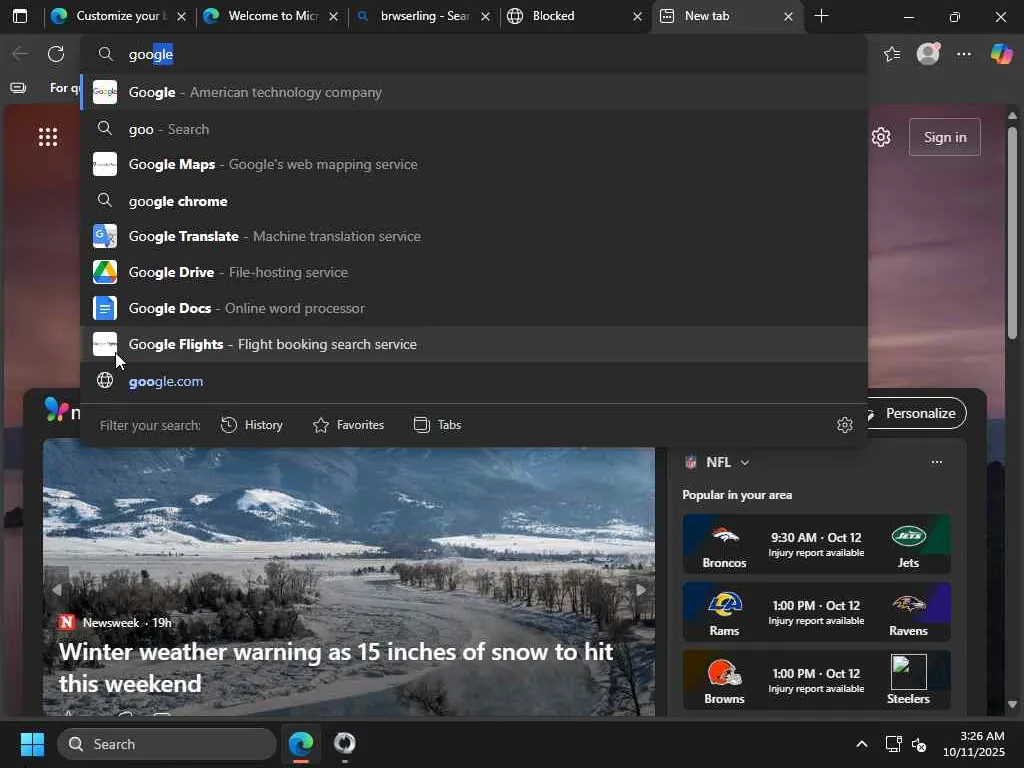Viewport: 1024px width, 768px height.
Task: Filter search by Tabs
Action: 438,425
